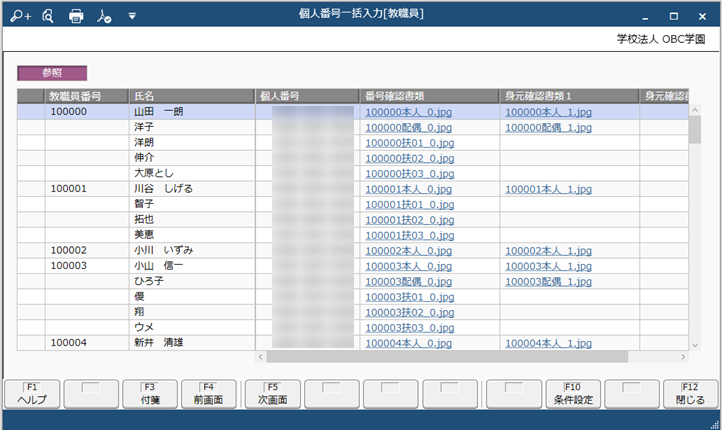Click the purple 参照 button
This screenshot has width=722, height=430.
[x=52, y=73]
